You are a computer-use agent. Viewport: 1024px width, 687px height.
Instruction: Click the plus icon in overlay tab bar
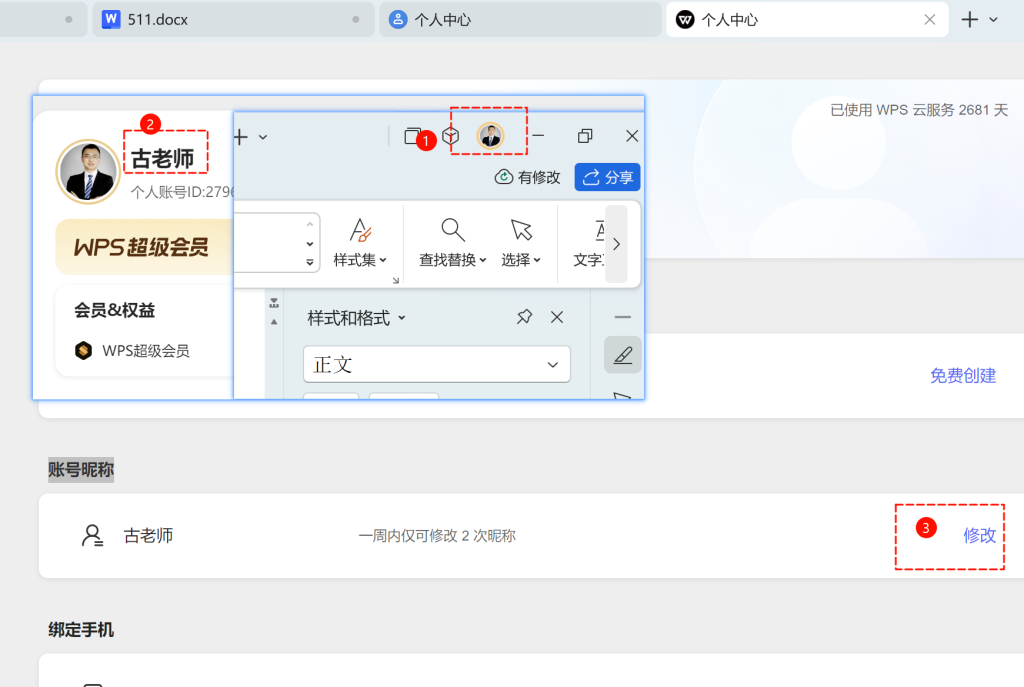click(x=241, y=137)
